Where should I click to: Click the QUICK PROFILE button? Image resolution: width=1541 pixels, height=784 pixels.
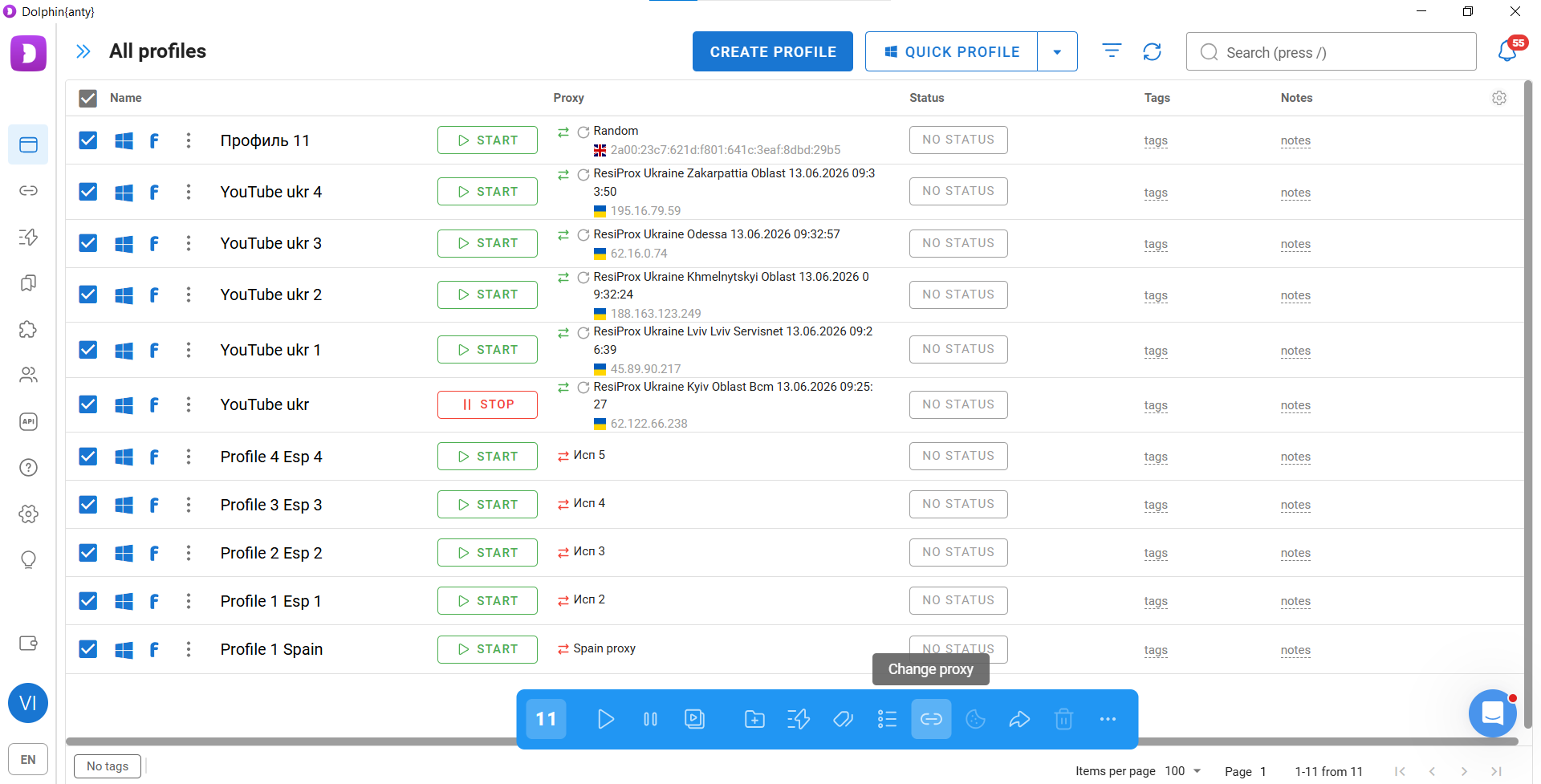(951, 51)
